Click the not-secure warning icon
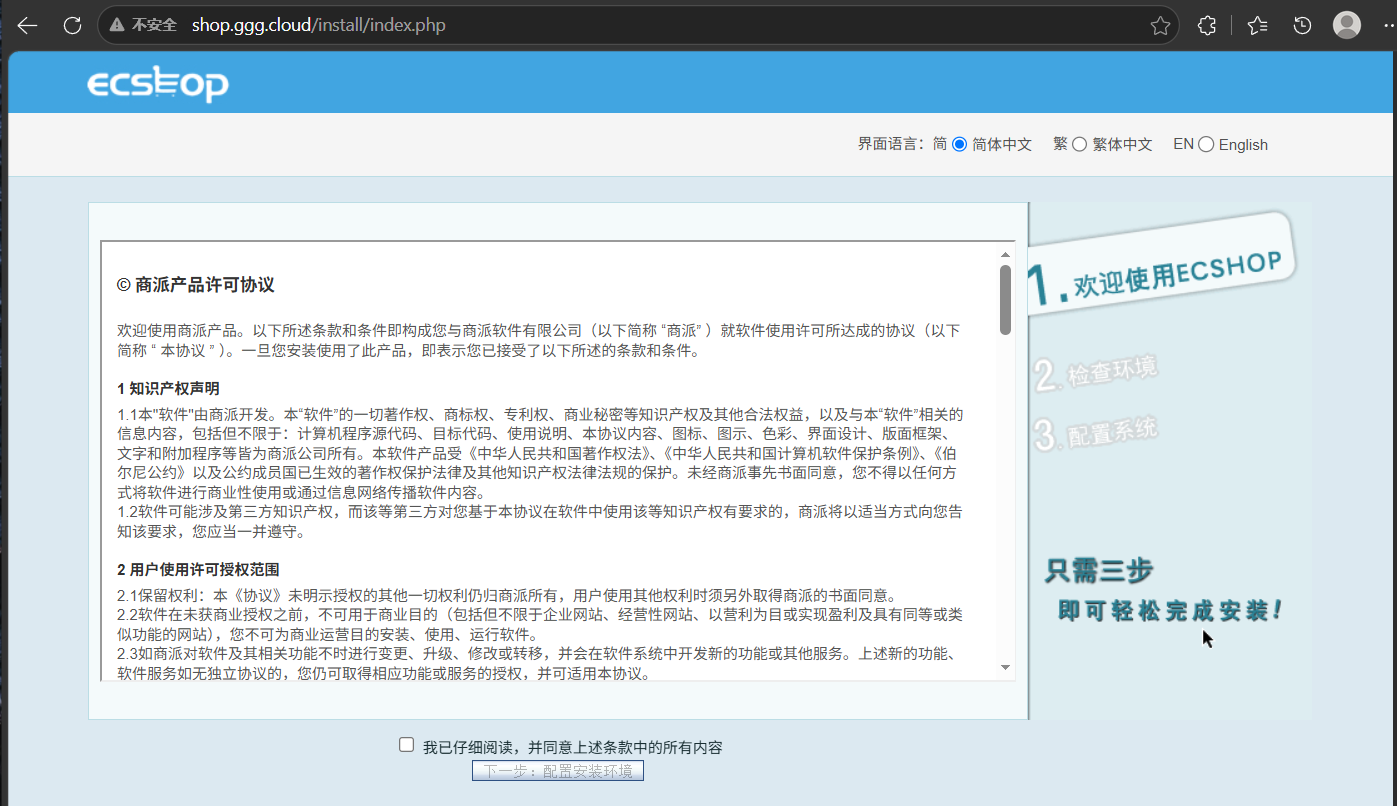Screen dimensions: 1397x806 pyautogui.click(x=118, y=25)
